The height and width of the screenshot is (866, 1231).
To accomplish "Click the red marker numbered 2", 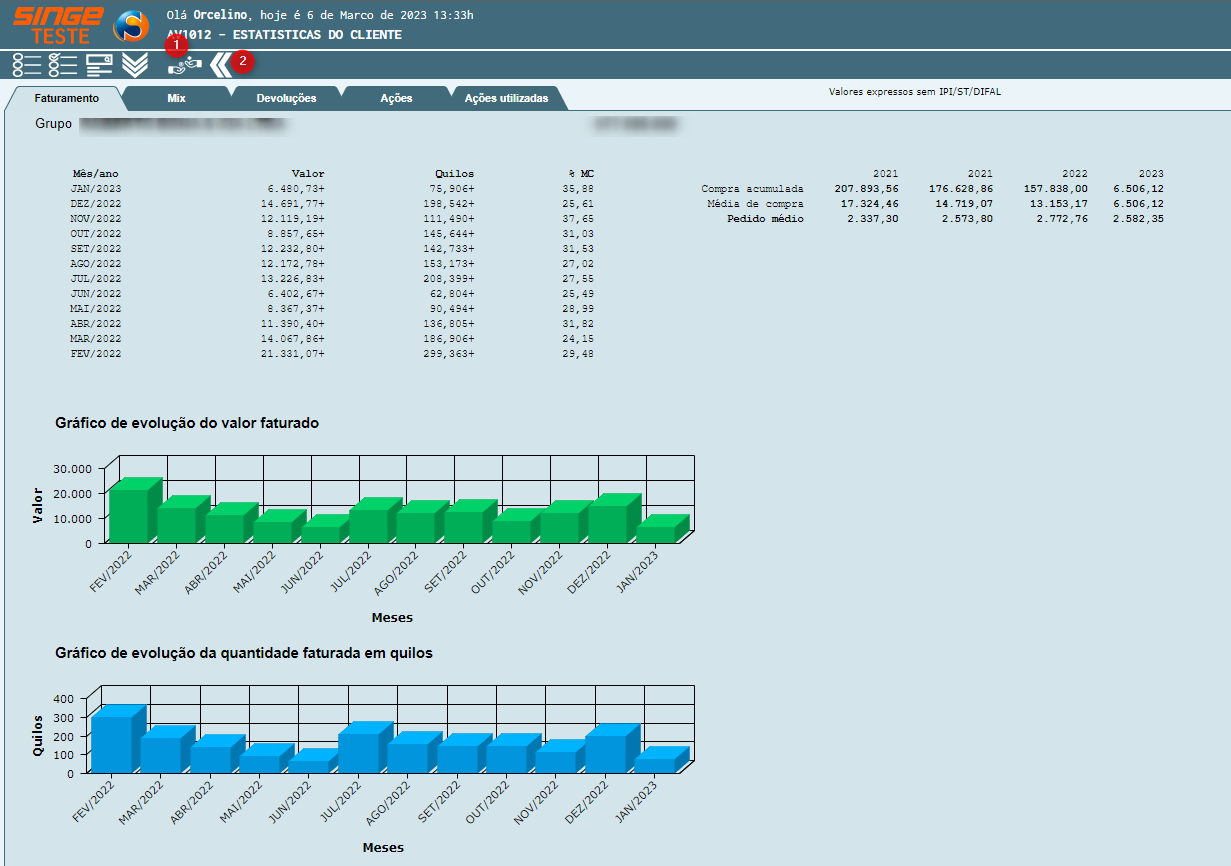I will click(243, 61).
